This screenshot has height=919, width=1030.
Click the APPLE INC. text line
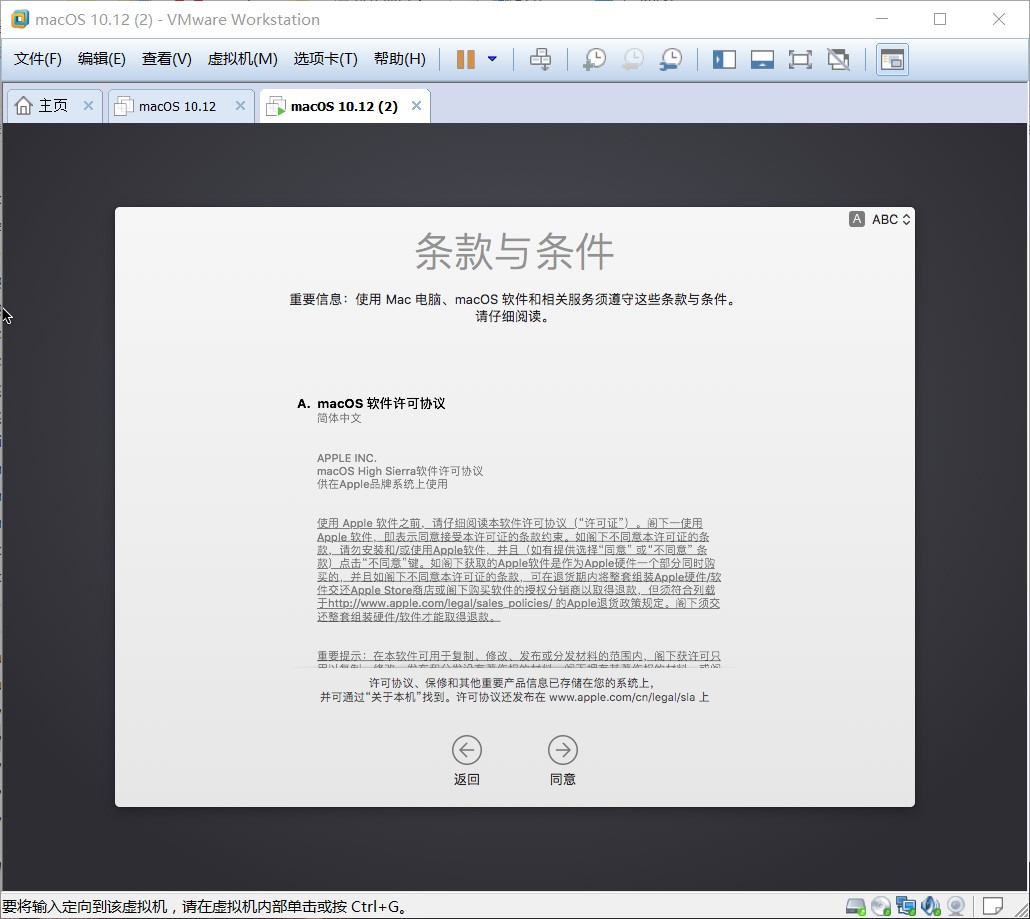click(347, 458)
